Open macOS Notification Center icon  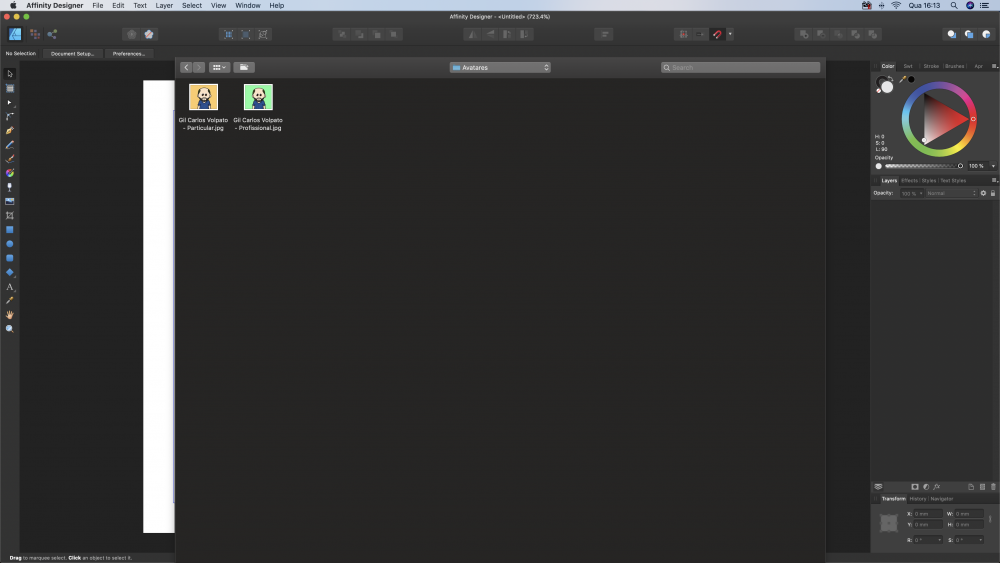pos(985,5)
